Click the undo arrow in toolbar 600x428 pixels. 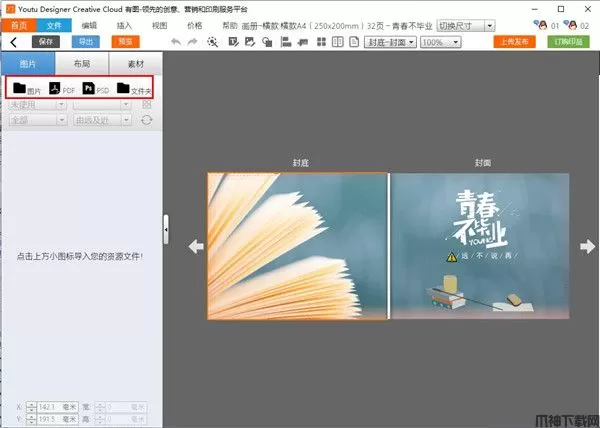pos(176,42)
